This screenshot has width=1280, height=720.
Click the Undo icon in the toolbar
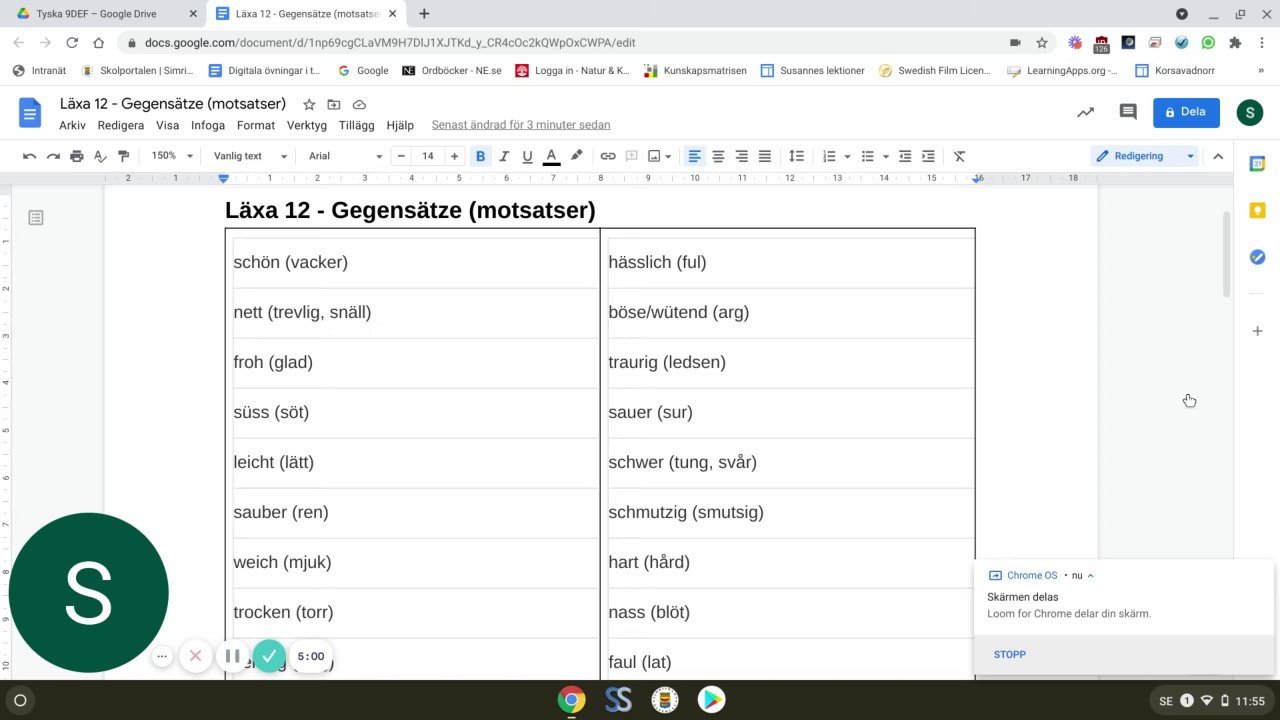click(x=30, y=156)
